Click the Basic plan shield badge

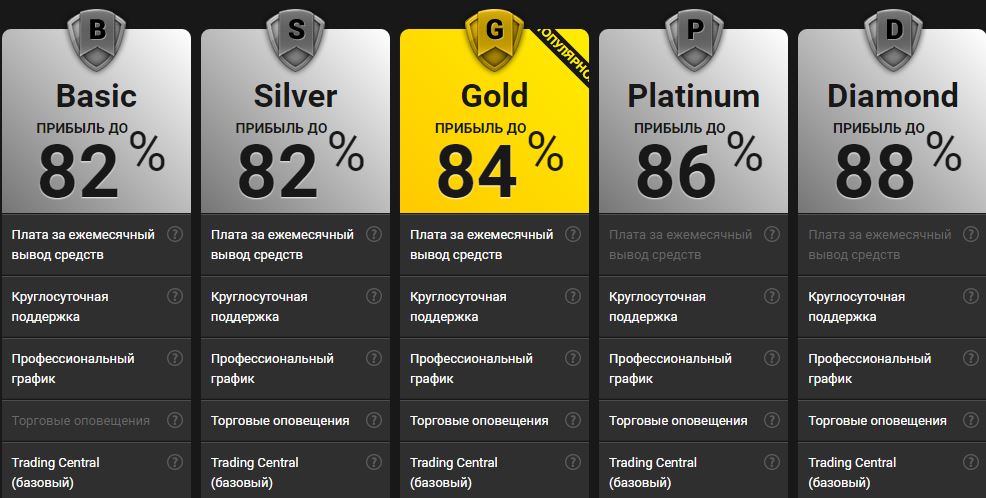(96, 39)
